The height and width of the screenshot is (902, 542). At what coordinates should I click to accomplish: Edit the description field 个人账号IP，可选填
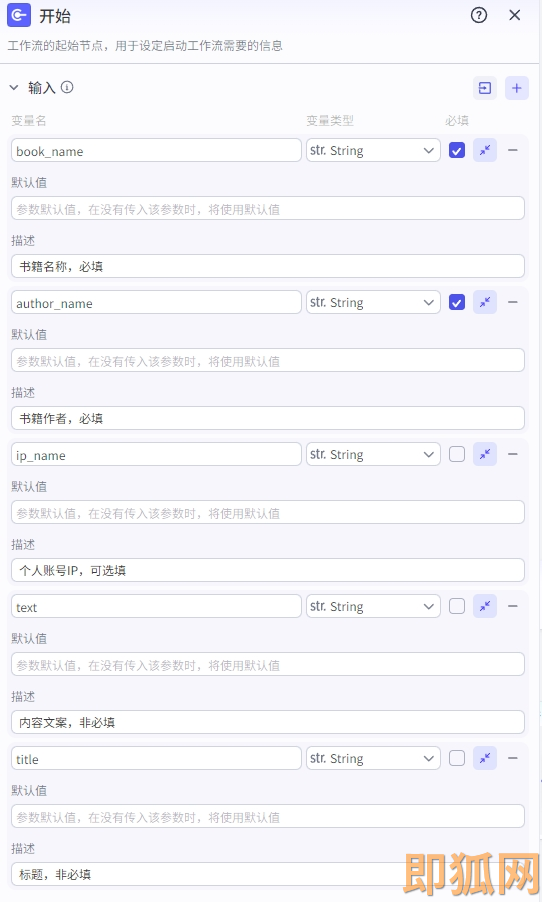[268, 570]
